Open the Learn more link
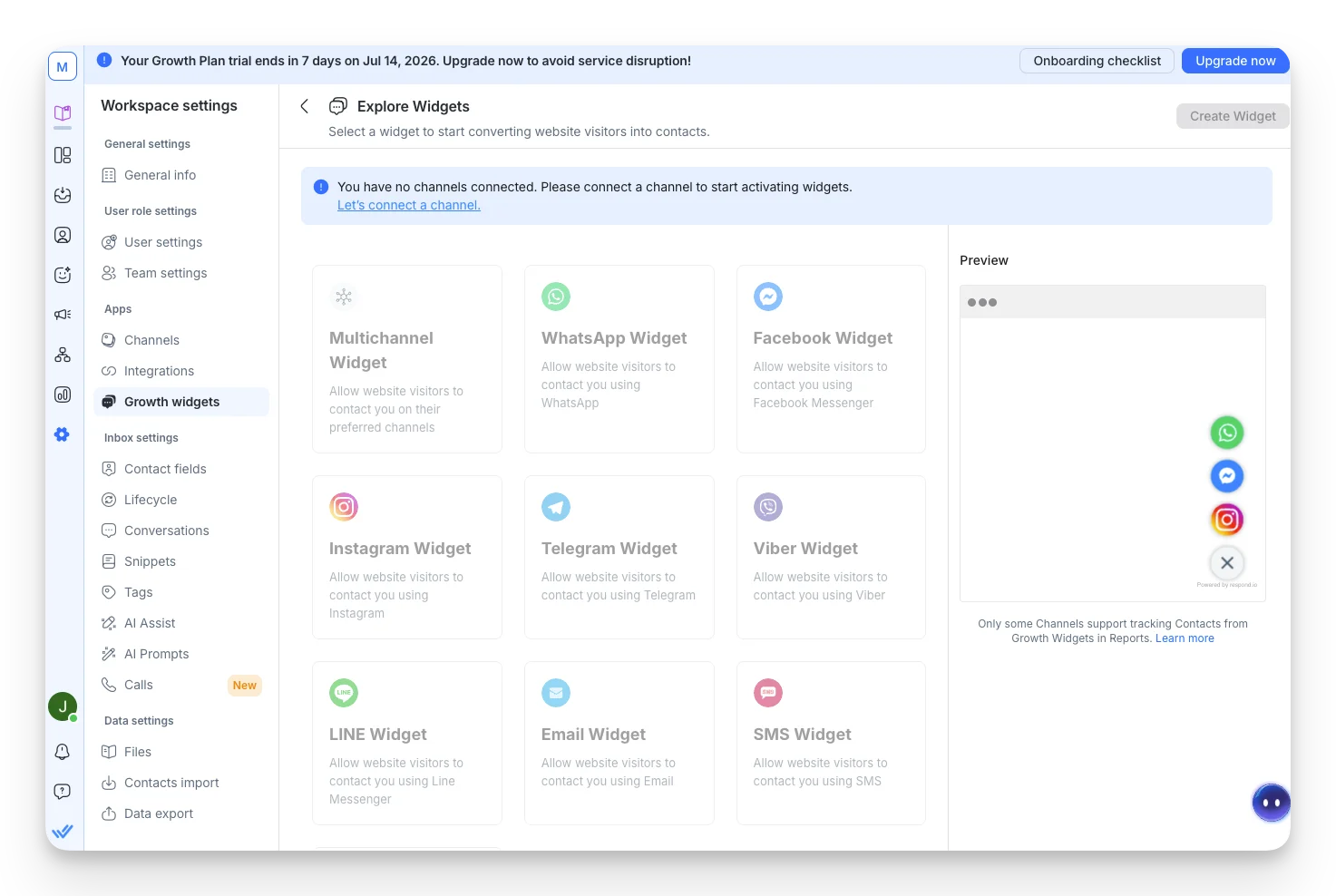 [1185, 638]
